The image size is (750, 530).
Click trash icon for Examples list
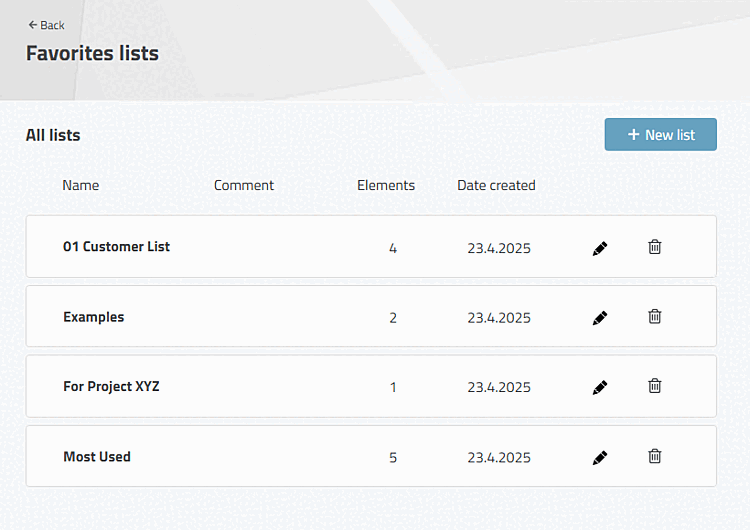pos(655,317)
